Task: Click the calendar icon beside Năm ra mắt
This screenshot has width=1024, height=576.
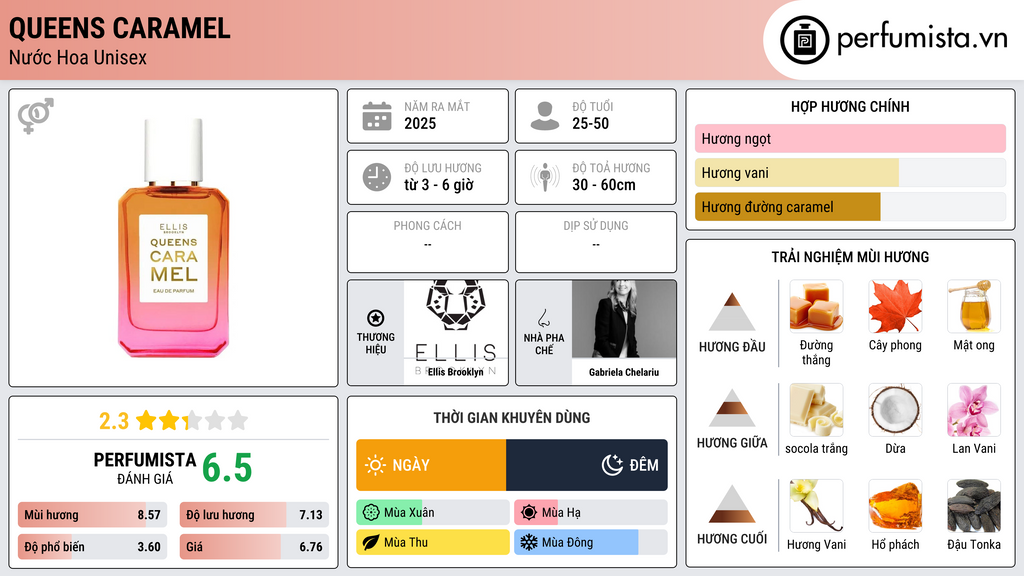Action: pos(377,116)
